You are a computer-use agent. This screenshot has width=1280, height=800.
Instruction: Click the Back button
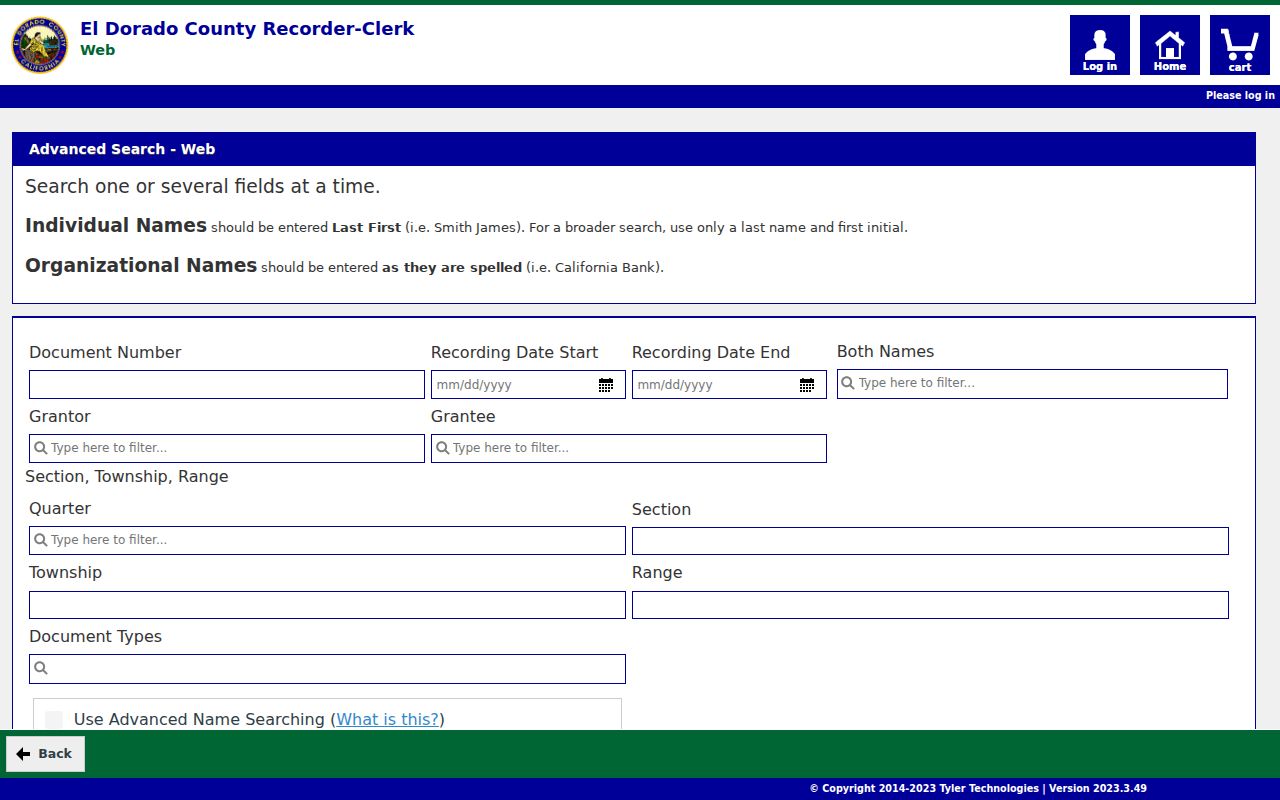45,754
